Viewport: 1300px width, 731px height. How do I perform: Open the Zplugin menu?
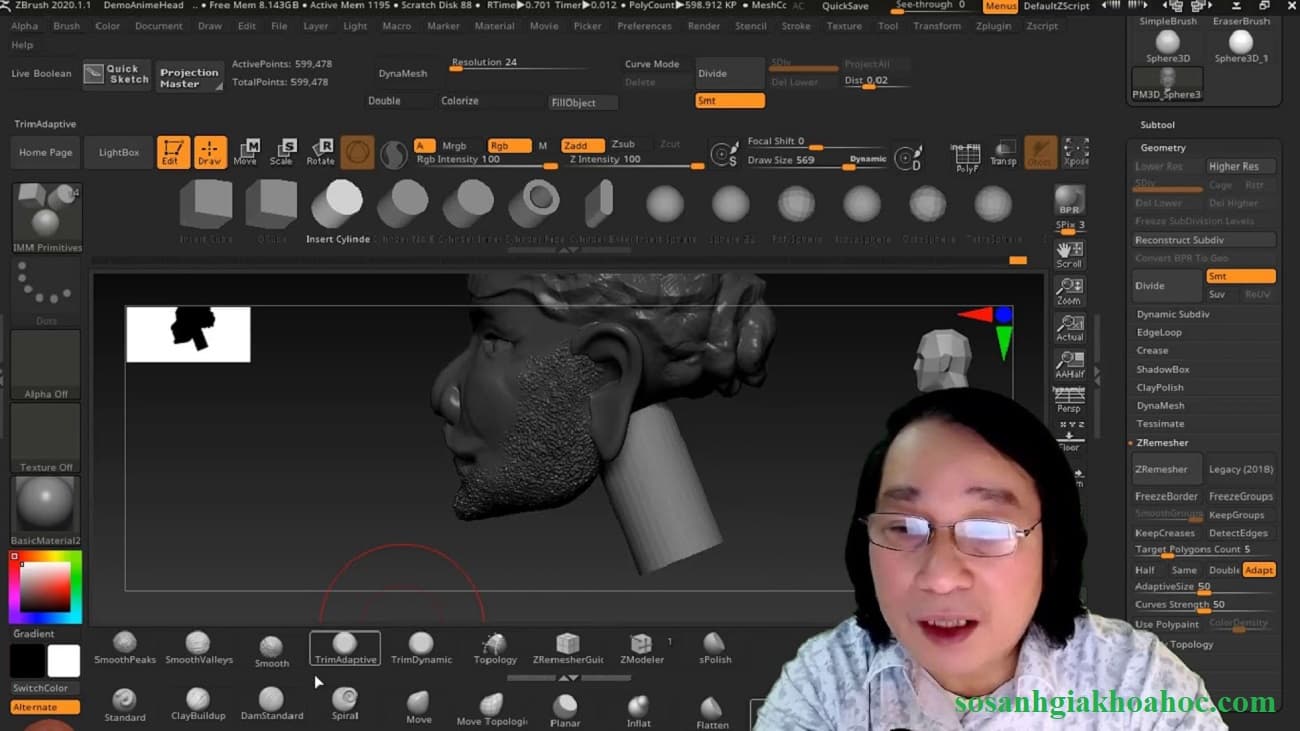[993, 26]
